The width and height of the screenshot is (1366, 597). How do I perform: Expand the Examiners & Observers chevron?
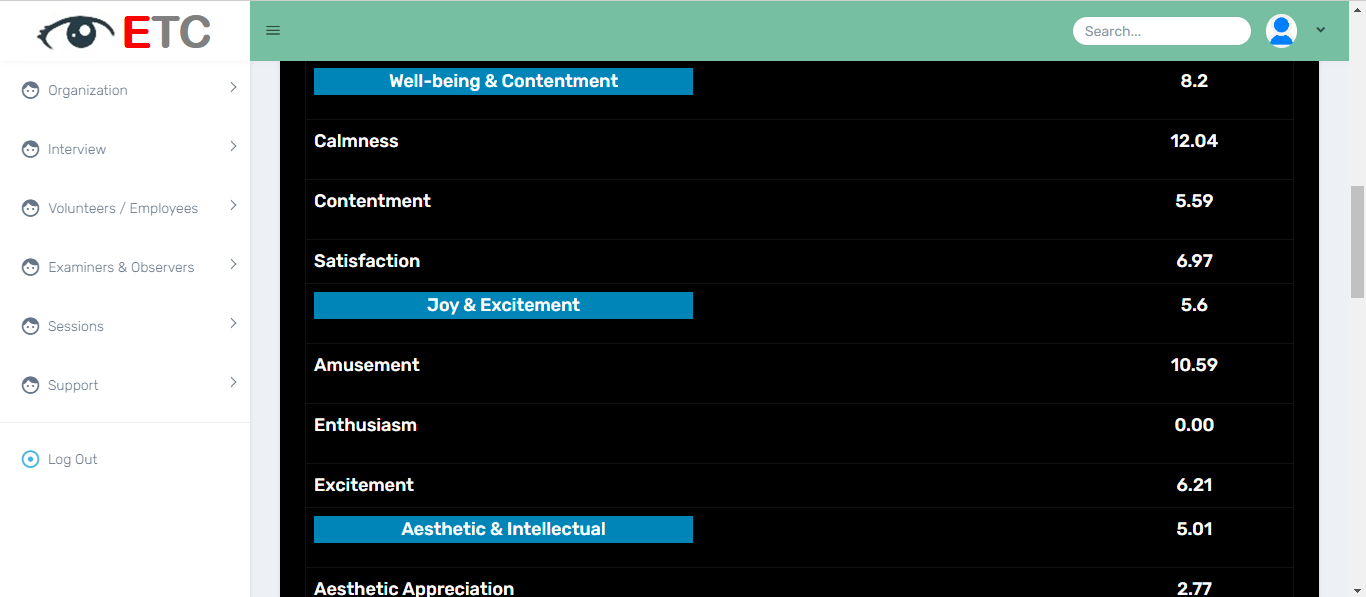(233, 265)
